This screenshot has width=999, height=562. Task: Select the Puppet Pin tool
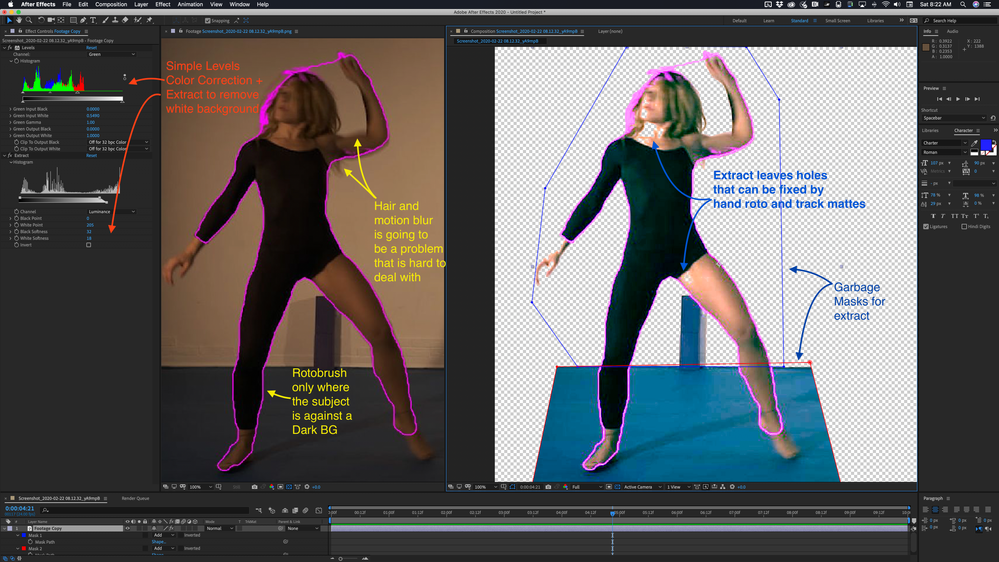(149, 20)
